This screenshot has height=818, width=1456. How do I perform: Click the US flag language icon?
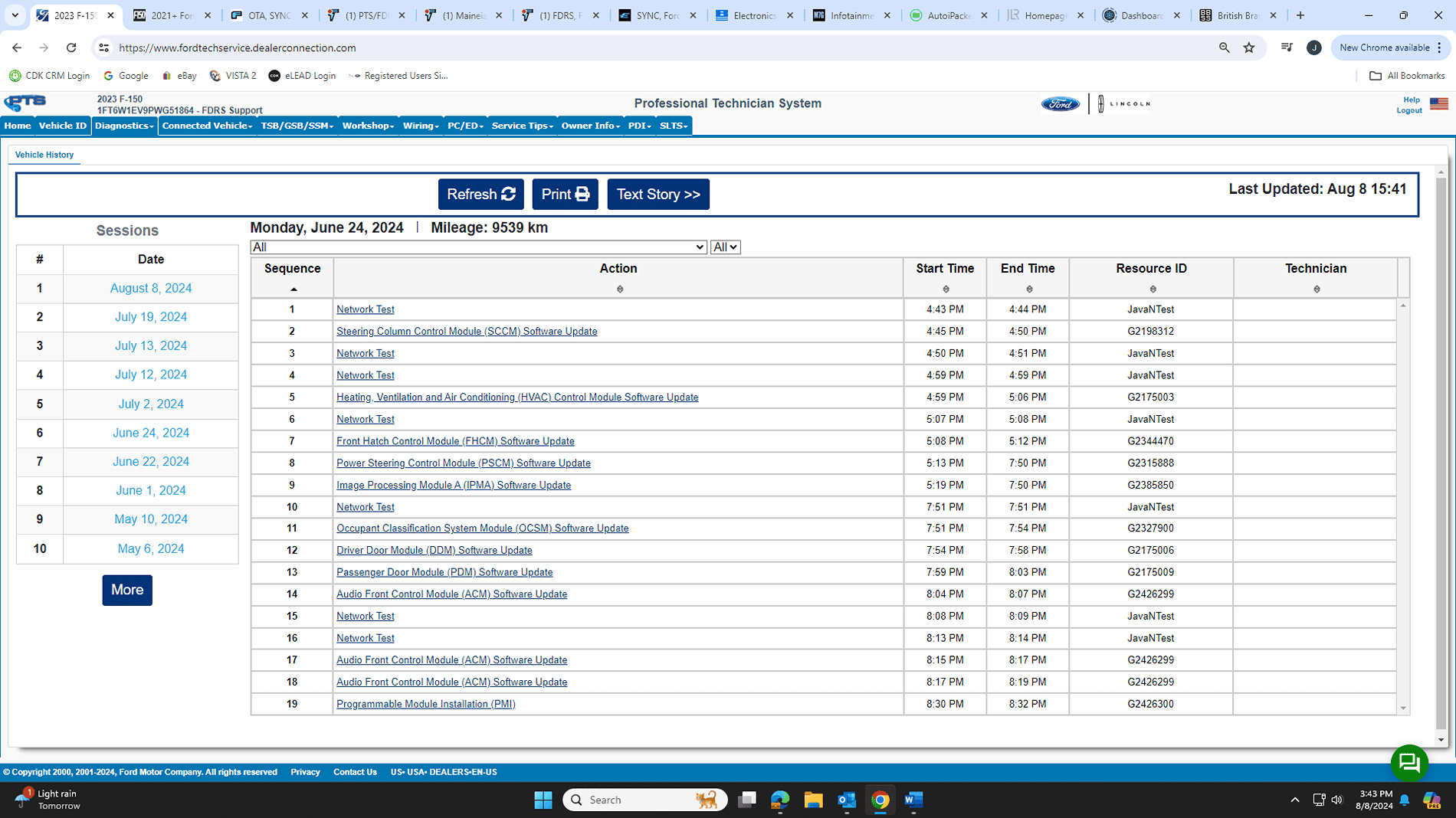tap(1438, 104)
